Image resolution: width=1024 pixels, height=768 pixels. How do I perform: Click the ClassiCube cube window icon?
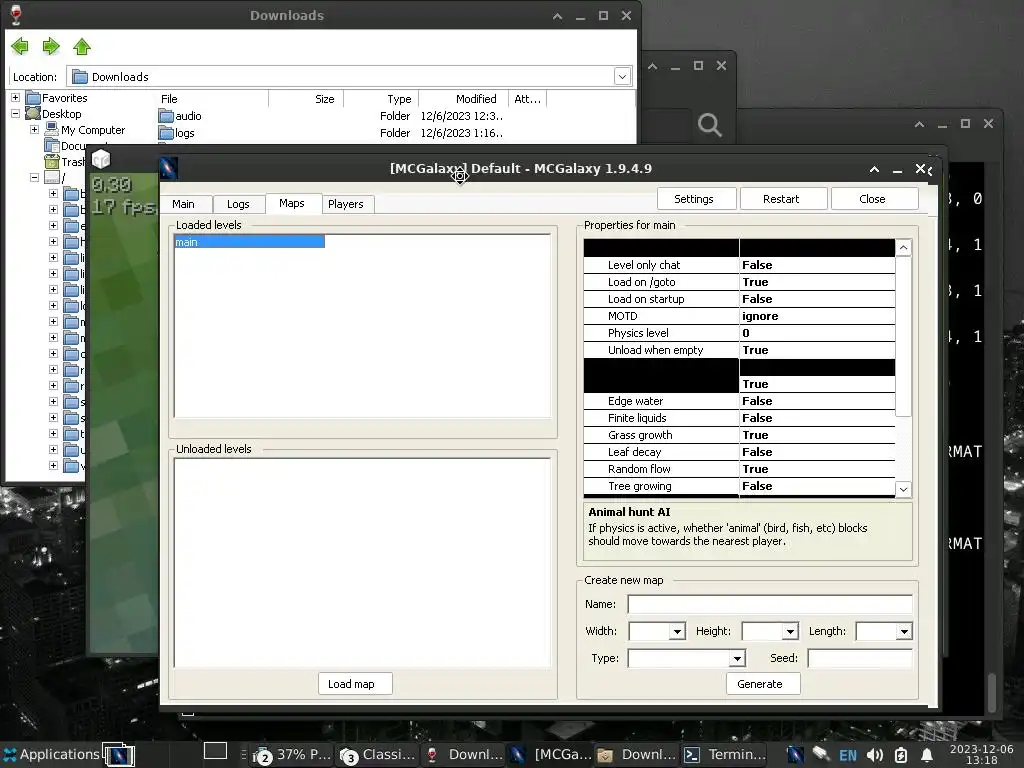pos(101,159)
